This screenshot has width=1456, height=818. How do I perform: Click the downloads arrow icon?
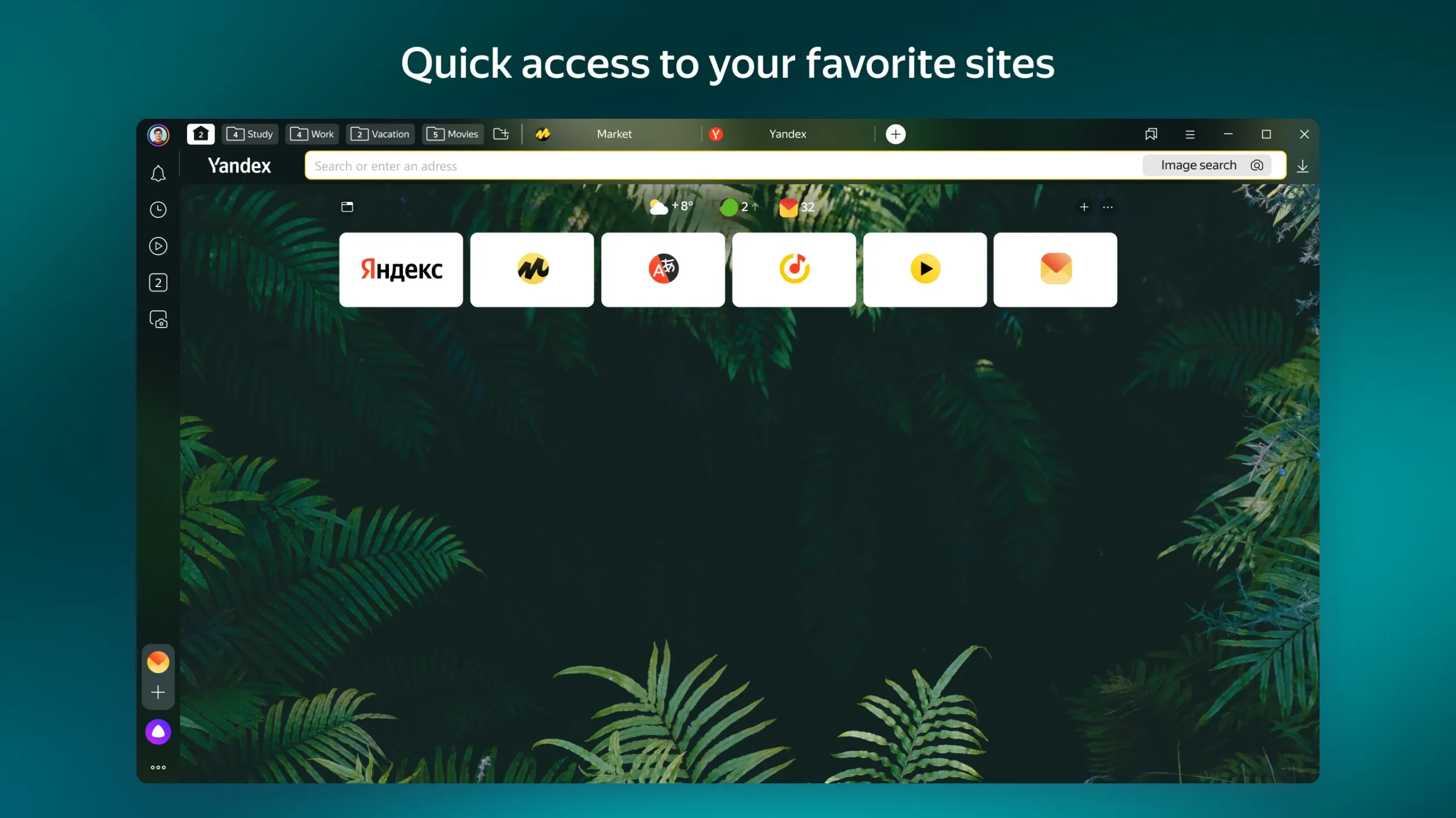click(1302, 166)
